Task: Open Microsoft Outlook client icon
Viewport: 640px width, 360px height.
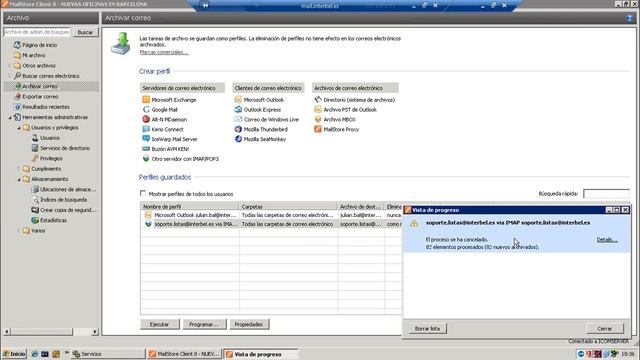Action: tap(238, 100)
